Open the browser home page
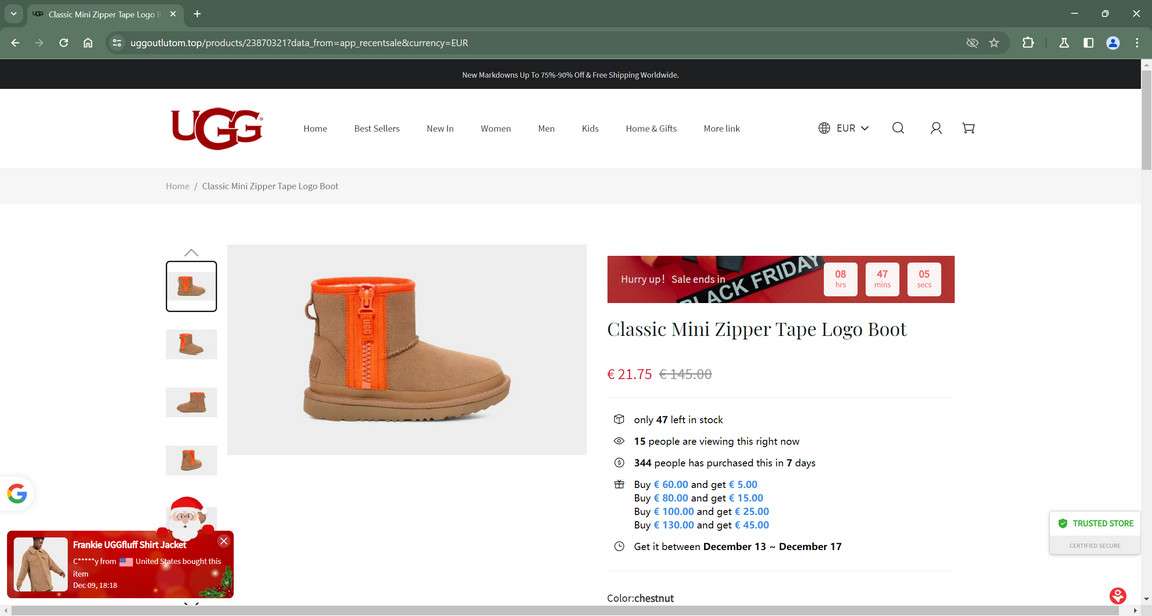1152x616 pixels. (x=87, y=43)
